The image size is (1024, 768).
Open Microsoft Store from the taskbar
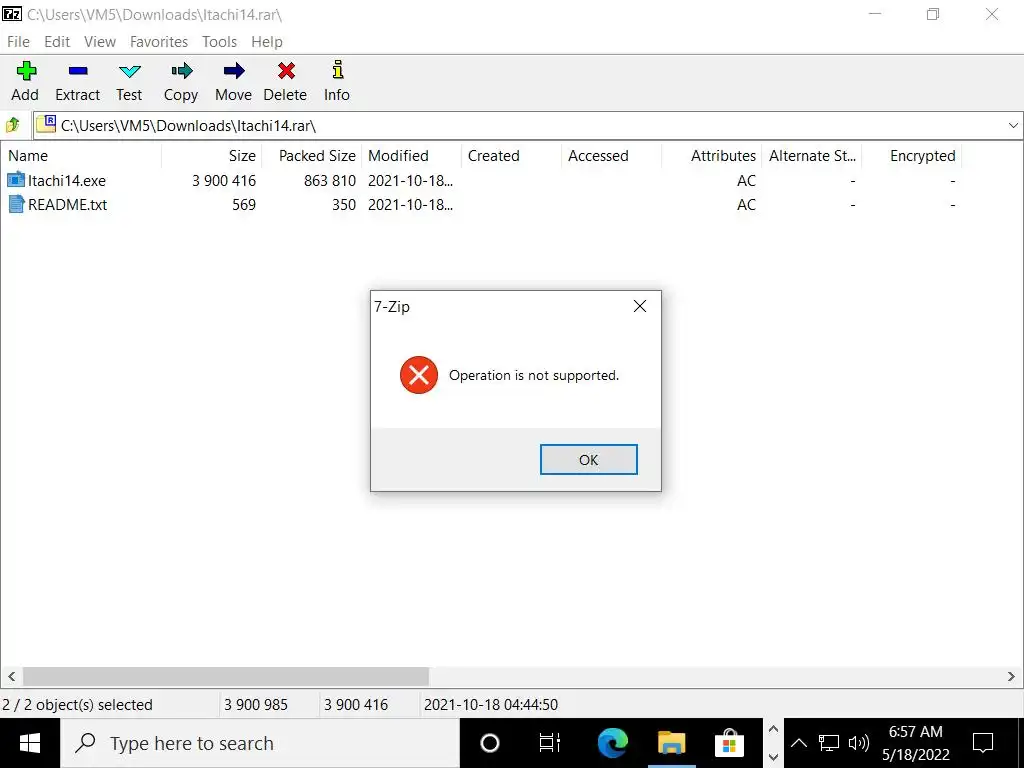click(x=729, y=743)
